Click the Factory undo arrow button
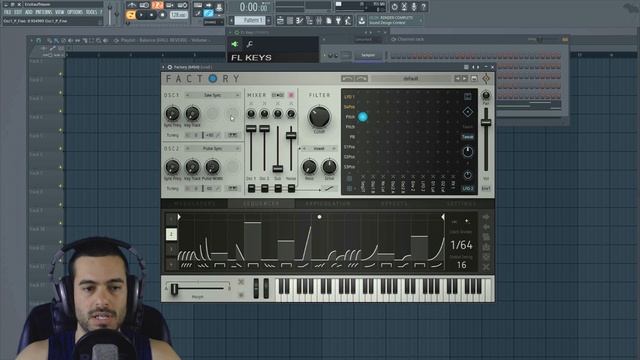Screen dimensions: 640x360 pos(347,78)
